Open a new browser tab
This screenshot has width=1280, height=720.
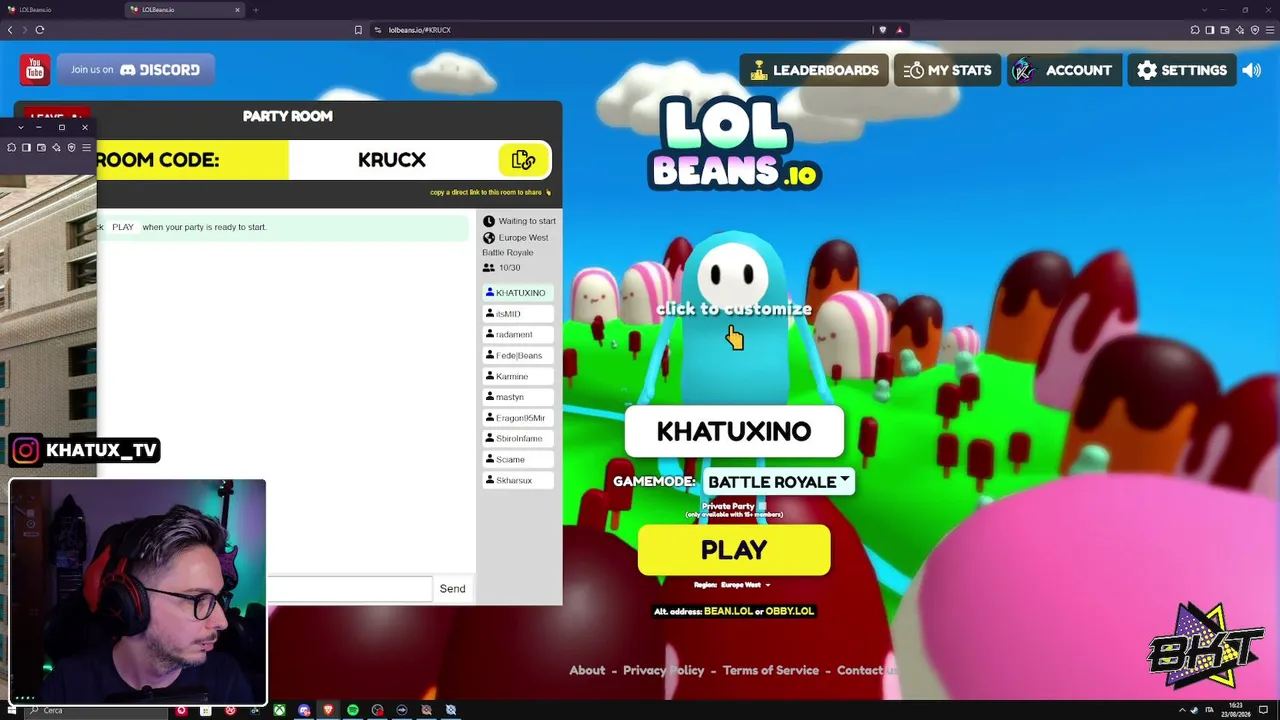pyautogui.click(x=256, y=10)
